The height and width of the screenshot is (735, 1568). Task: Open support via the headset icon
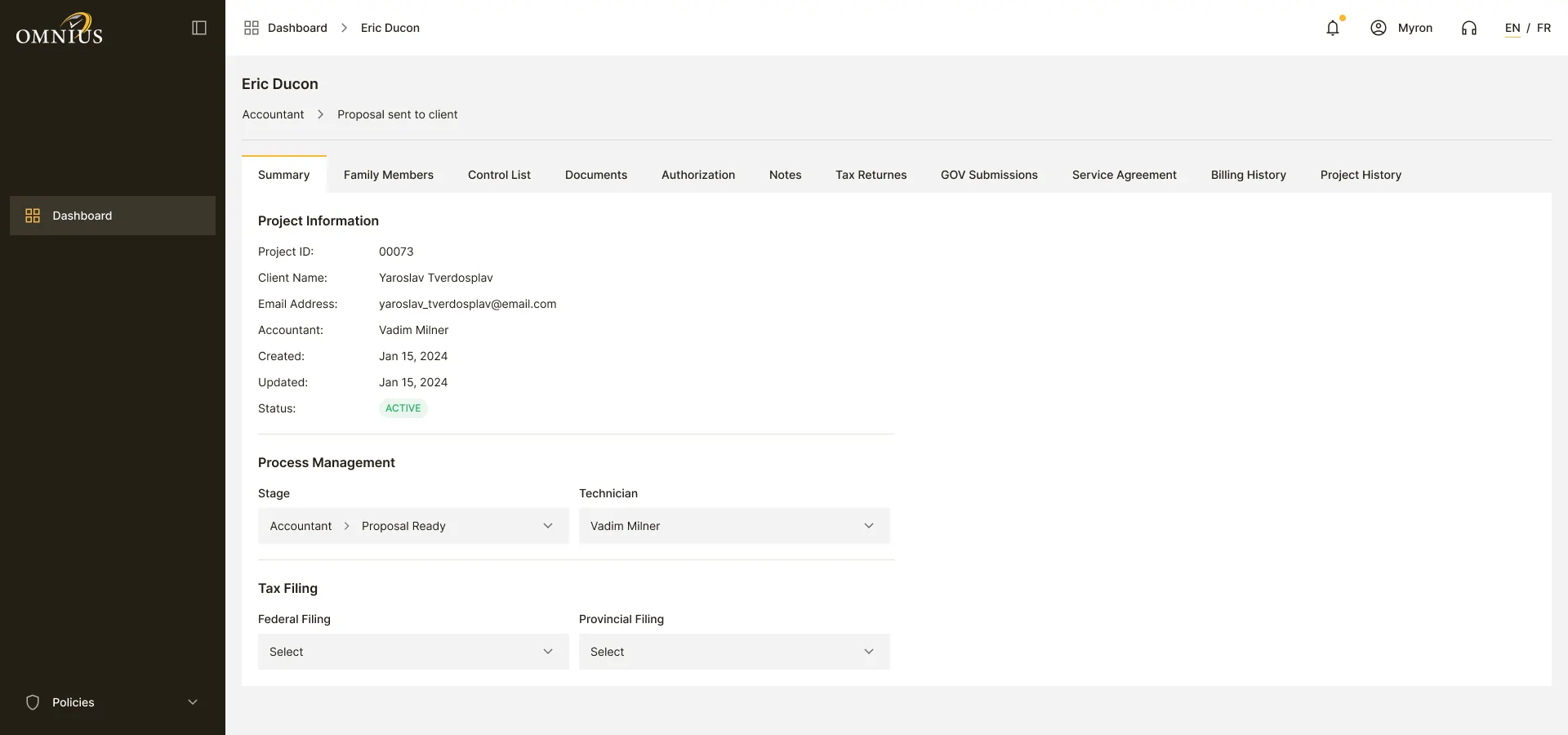click(x=1469, y=28)
